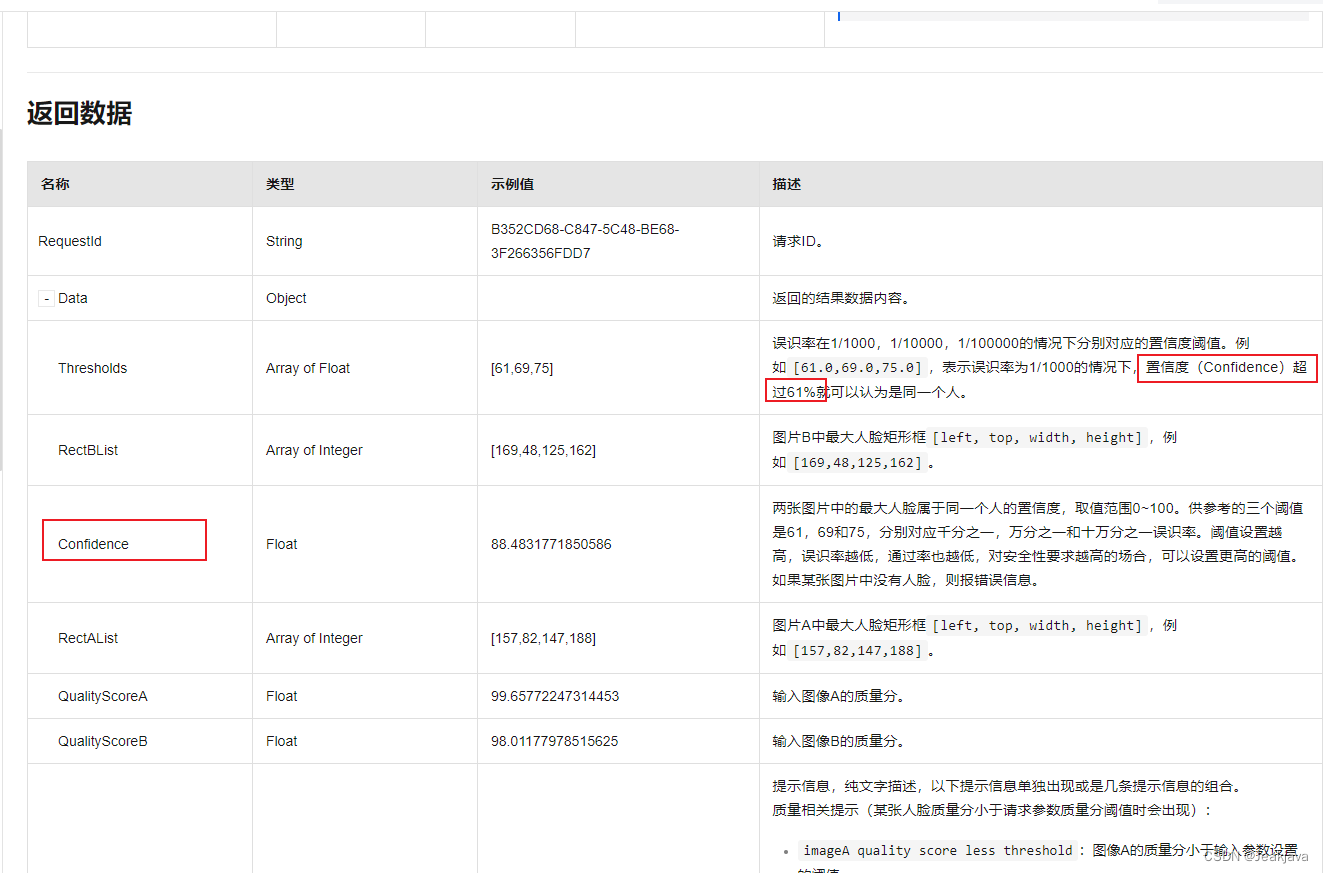Select the RectAList name cell
The image size is (1323, 873).
[140, 638]
